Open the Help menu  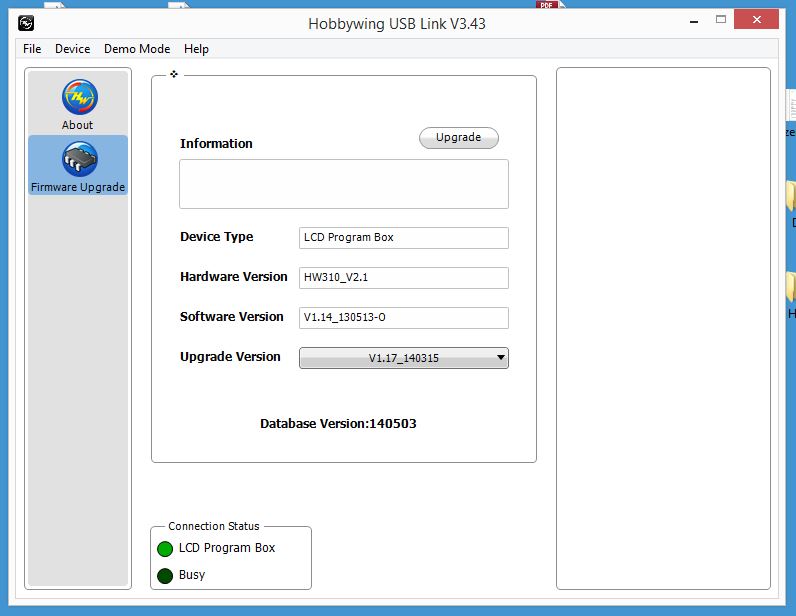coord(196,49)
